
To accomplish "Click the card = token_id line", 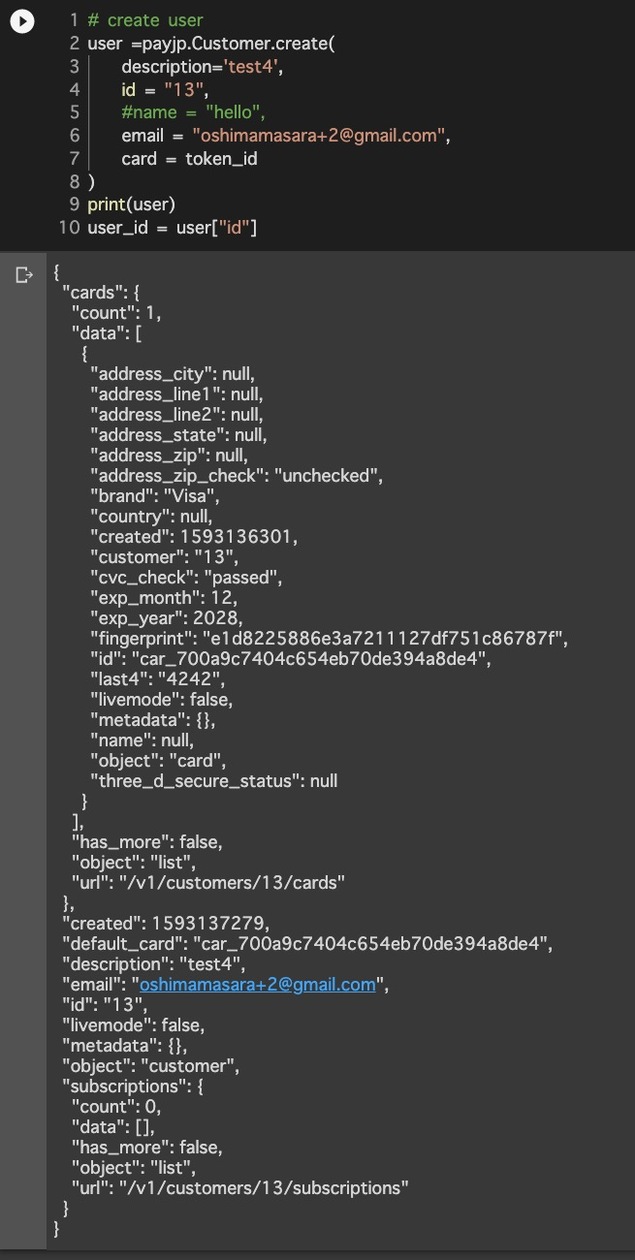I will click(x=190, y=158).
